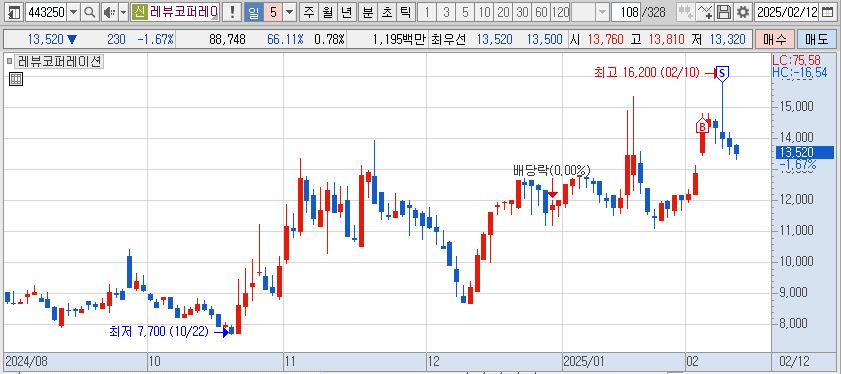Select the 일 daily chart period
Viewport: 841px width, 374px height.
[253, 12]
